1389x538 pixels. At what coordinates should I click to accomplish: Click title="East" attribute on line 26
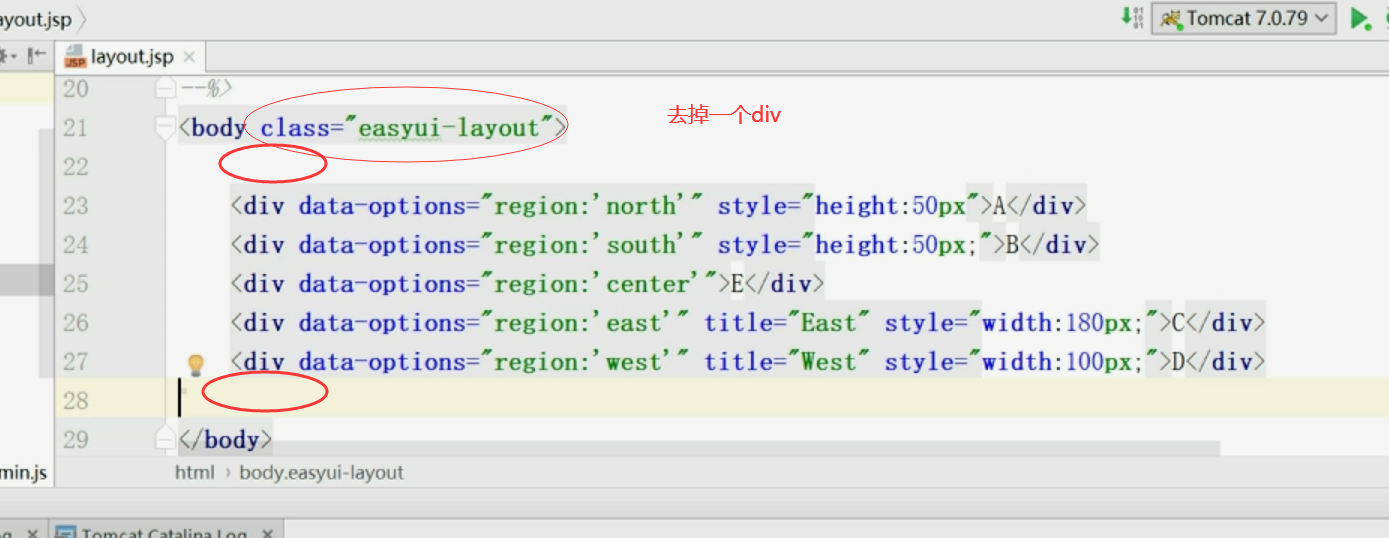point(787,323)
